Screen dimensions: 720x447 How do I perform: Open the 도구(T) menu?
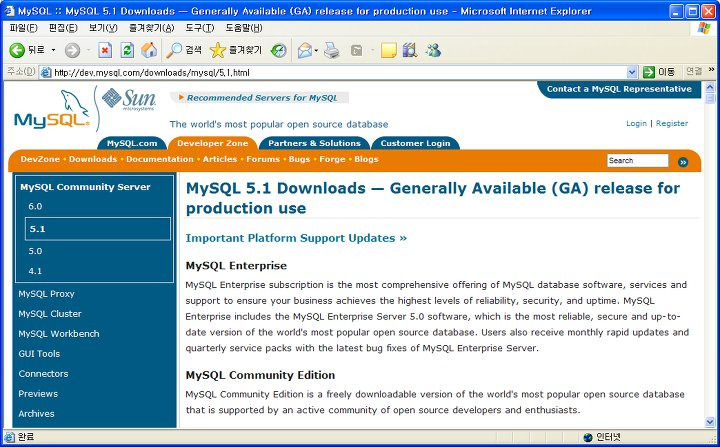pos(200,28)
